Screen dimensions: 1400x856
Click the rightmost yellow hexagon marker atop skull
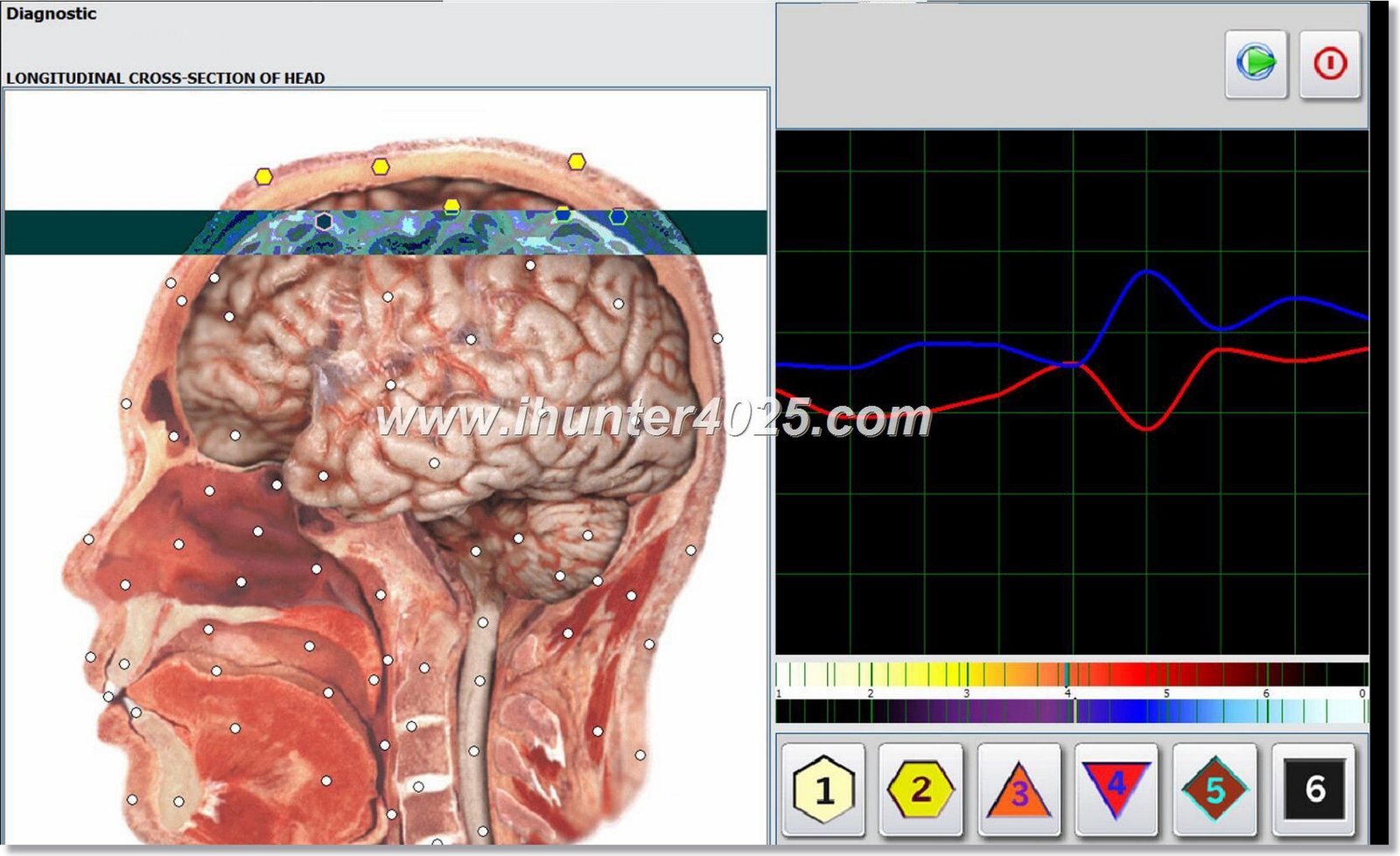(576, 162)
